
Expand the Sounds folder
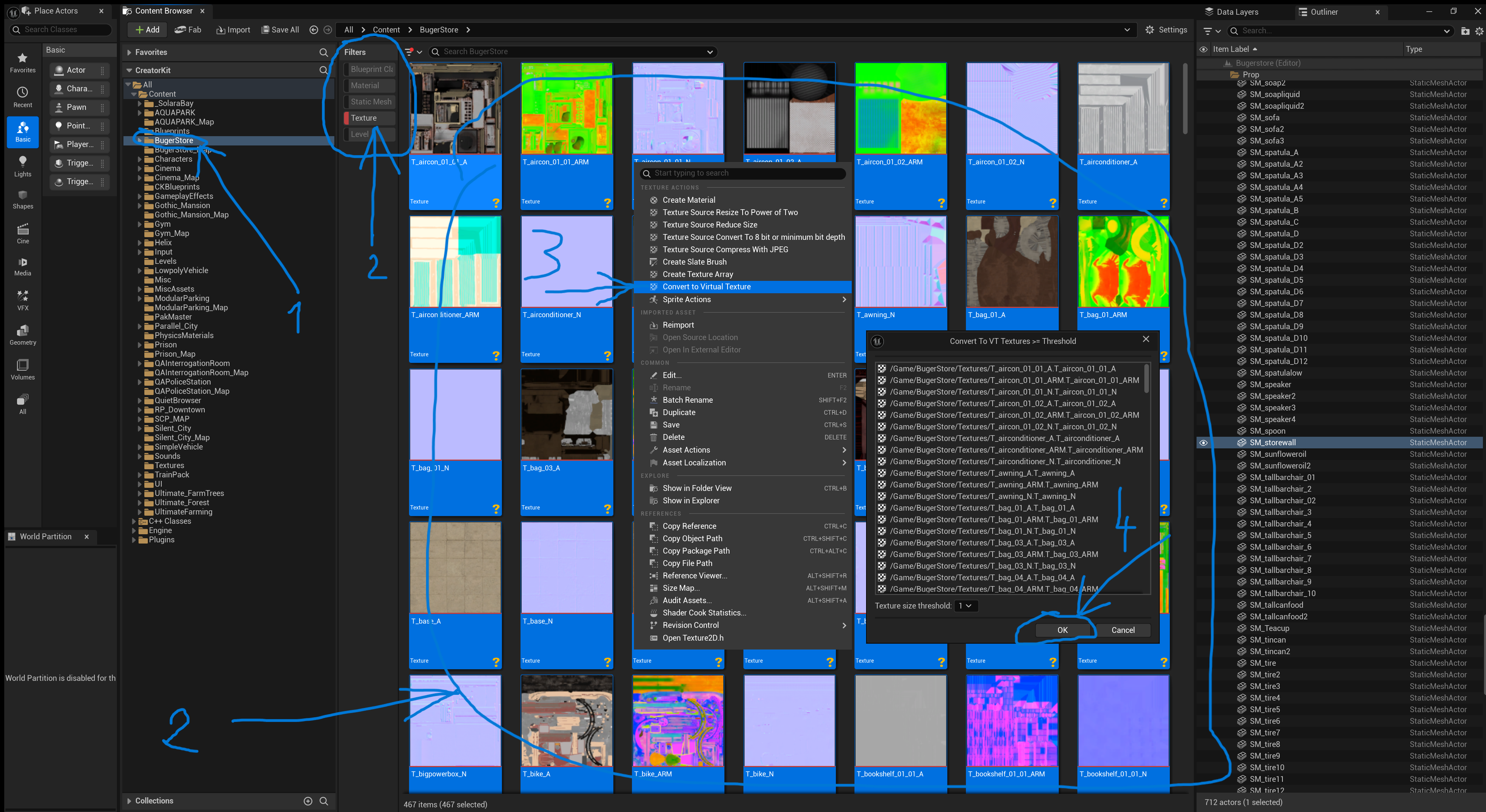tap(140, 456)
